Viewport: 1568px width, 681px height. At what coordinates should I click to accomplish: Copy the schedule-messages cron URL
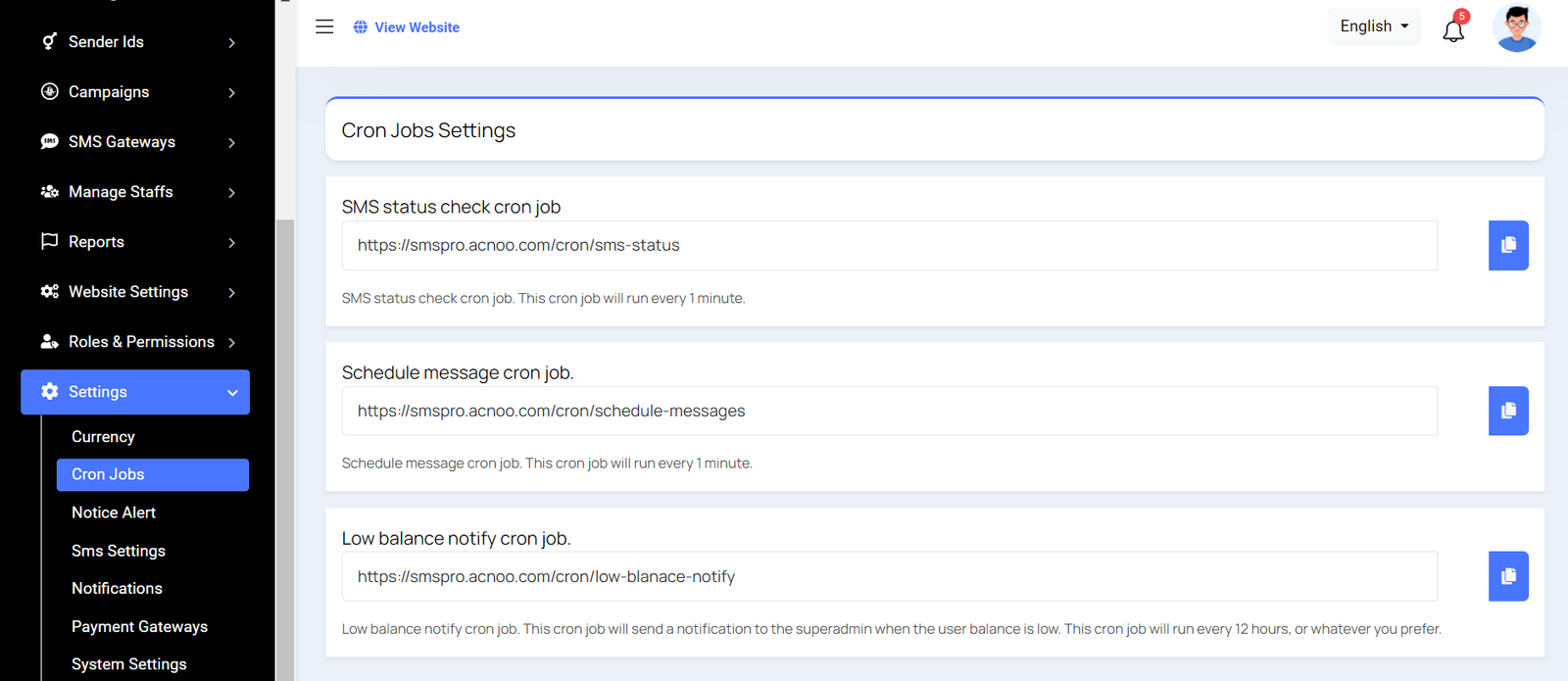tap(1508, 411)
